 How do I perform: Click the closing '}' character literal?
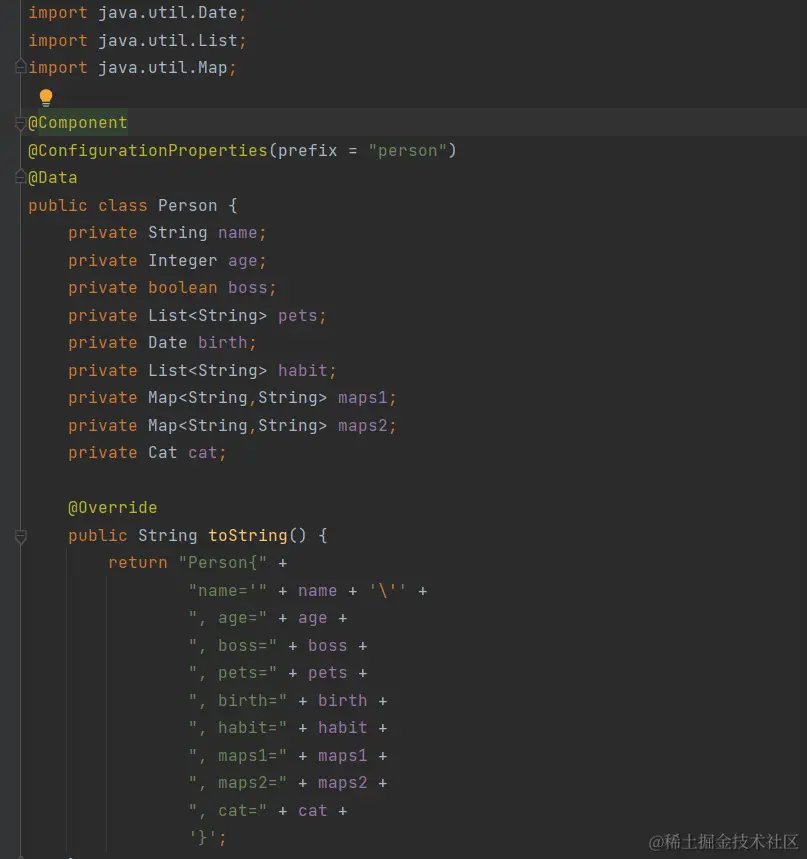coord(203,838)
